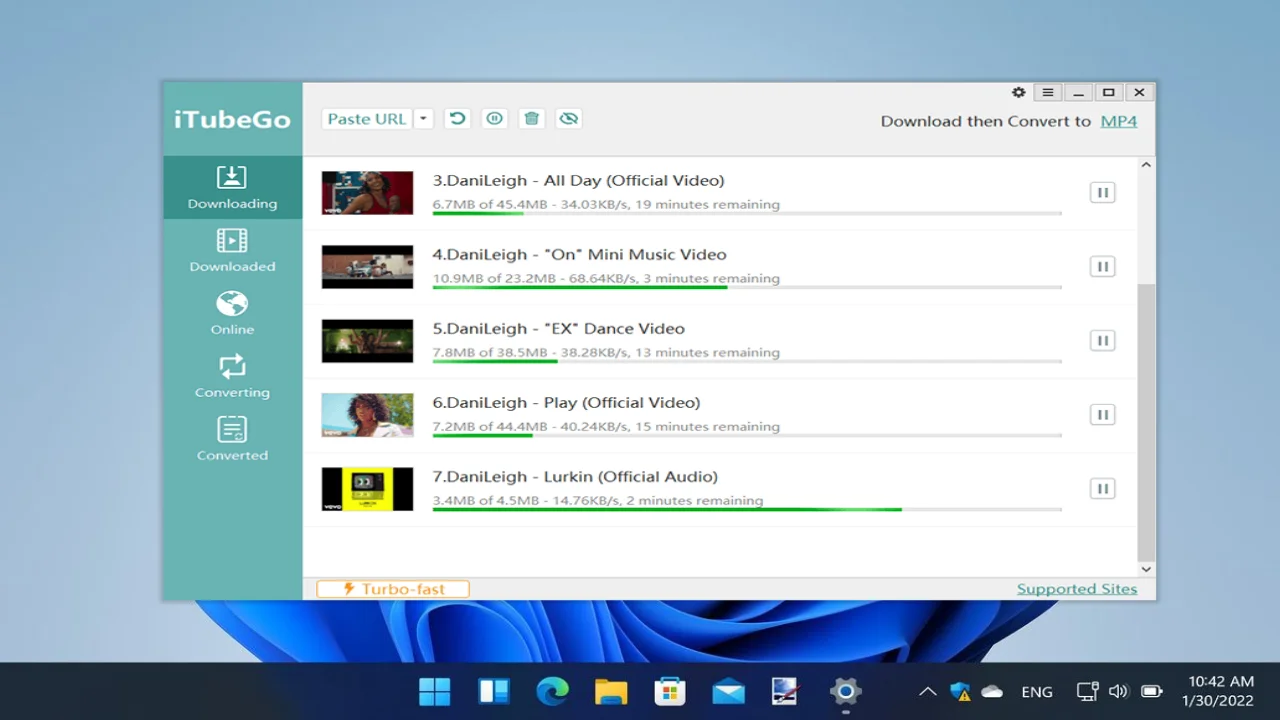
Task: Click the scroll up arrow of list
Action: (1146, 165)
